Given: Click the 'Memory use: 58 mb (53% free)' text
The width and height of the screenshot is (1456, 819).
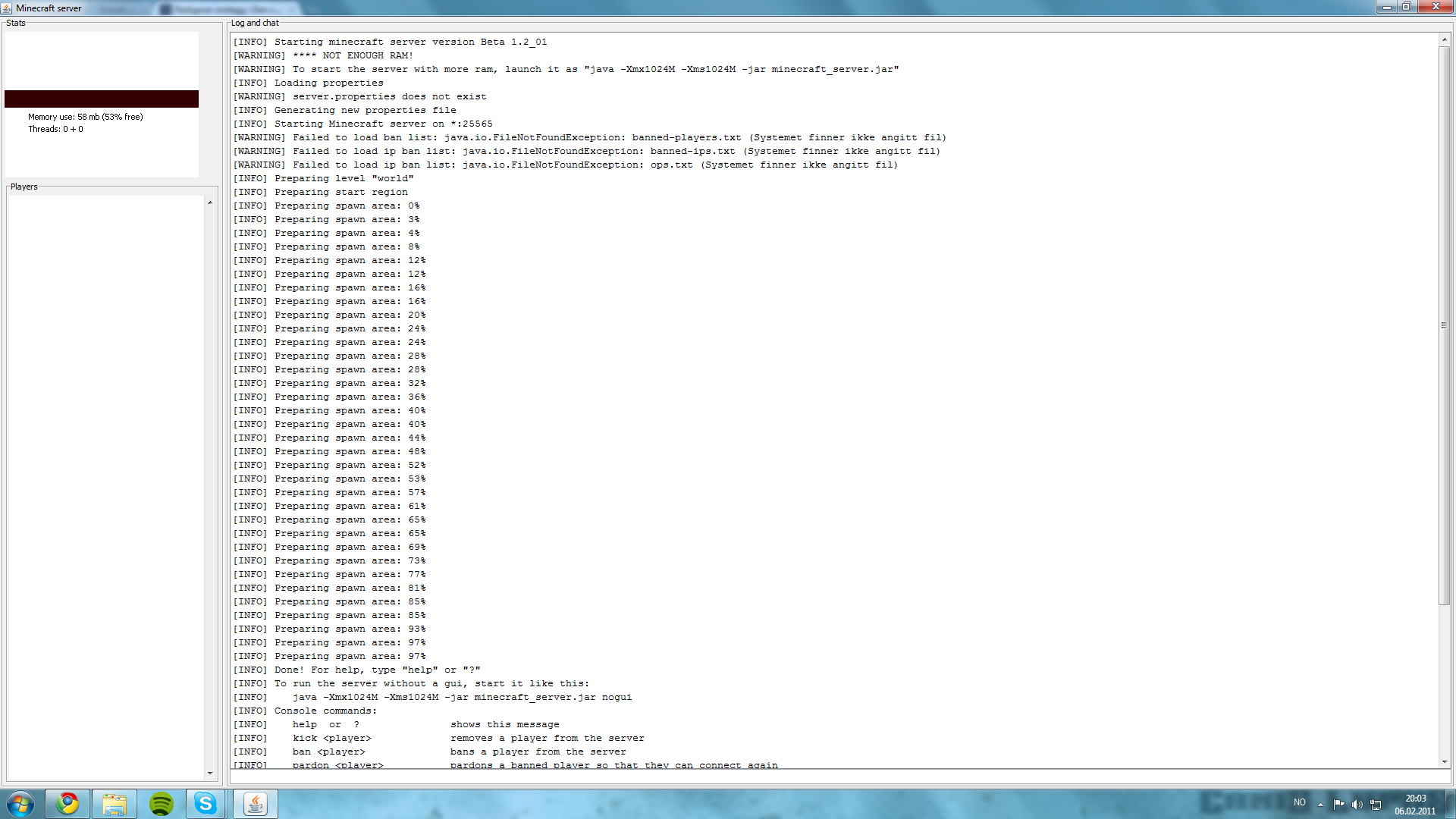Looking at the screenshot, I should pyautogui.click(x=86, y=117).
